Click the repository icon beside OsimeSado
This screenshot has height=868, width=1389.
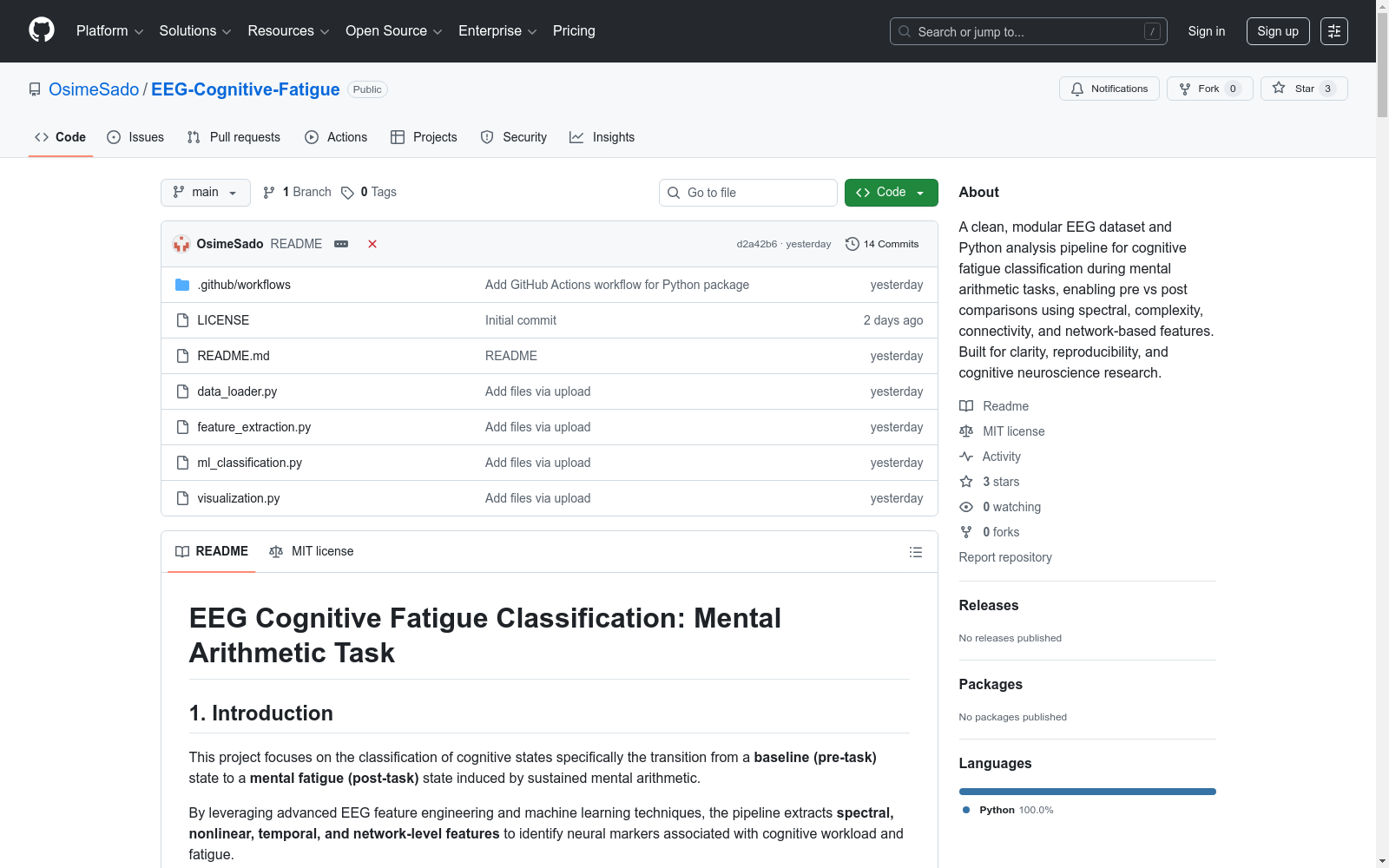[x=35, y=89]
